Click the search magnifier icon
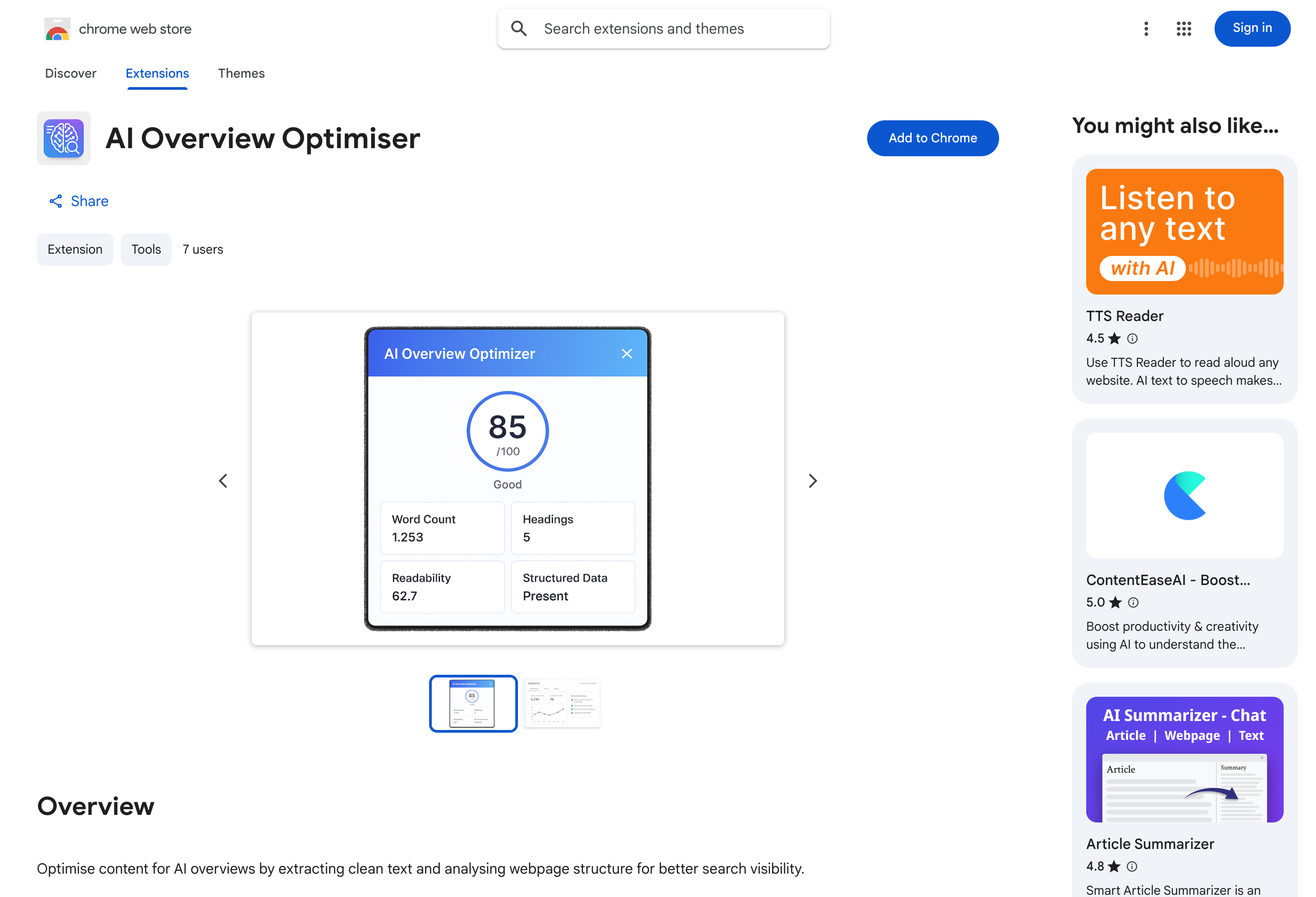This screenshot has width=1316, height=897. [519, 29]
